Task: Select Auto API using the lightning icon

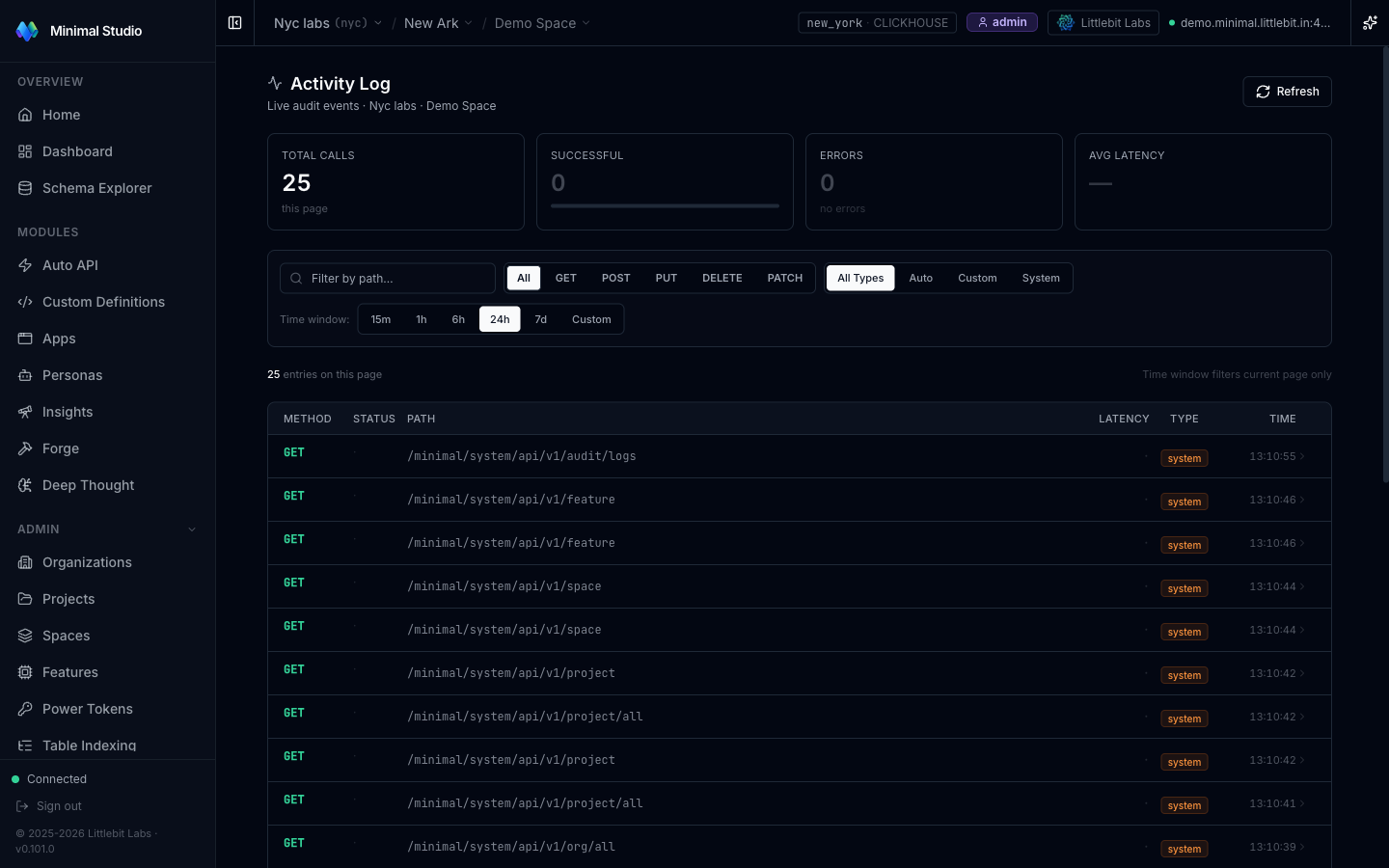Action: click(25, 265)
